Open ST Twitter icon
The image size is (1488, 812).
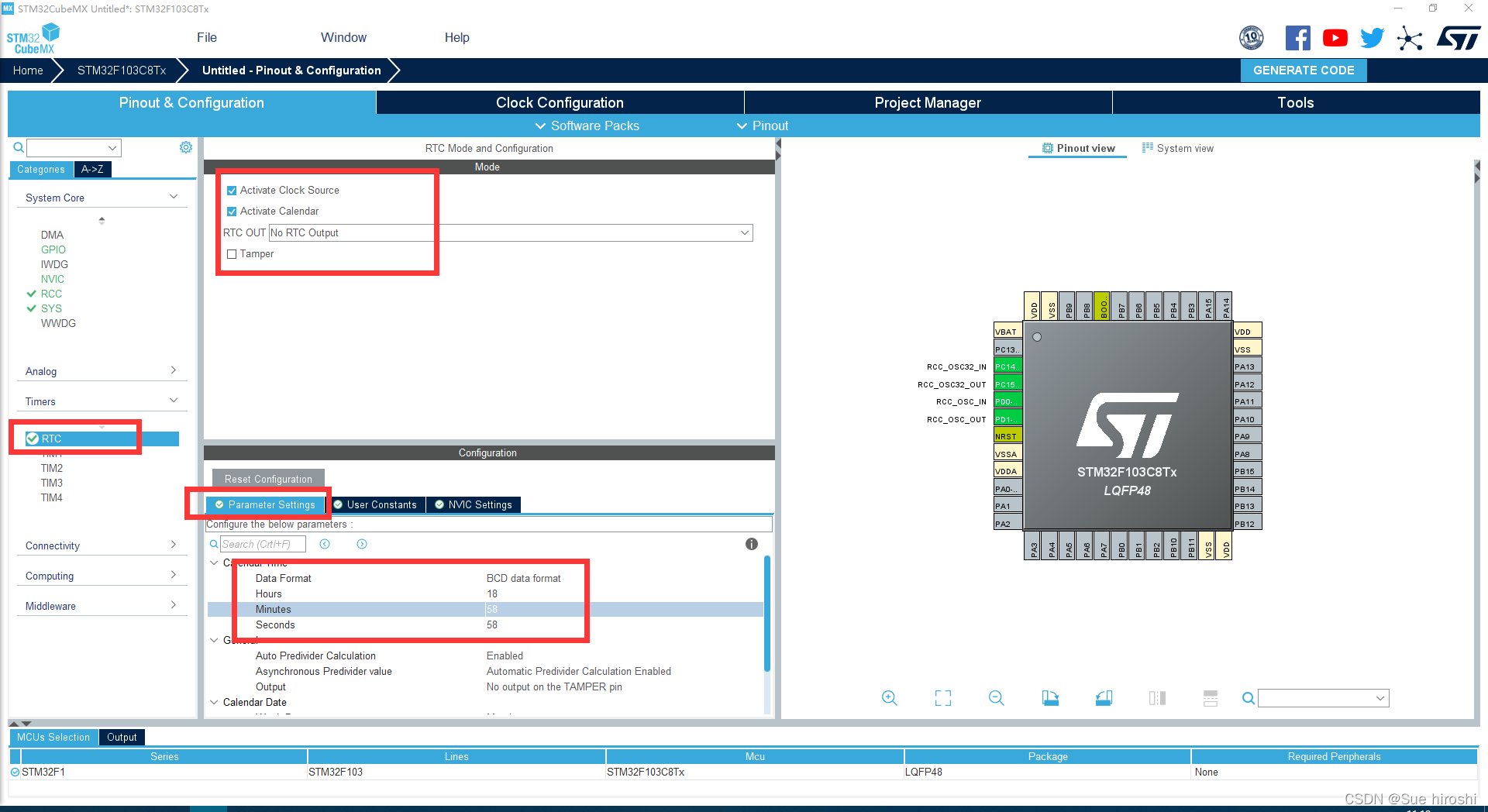1373,38
